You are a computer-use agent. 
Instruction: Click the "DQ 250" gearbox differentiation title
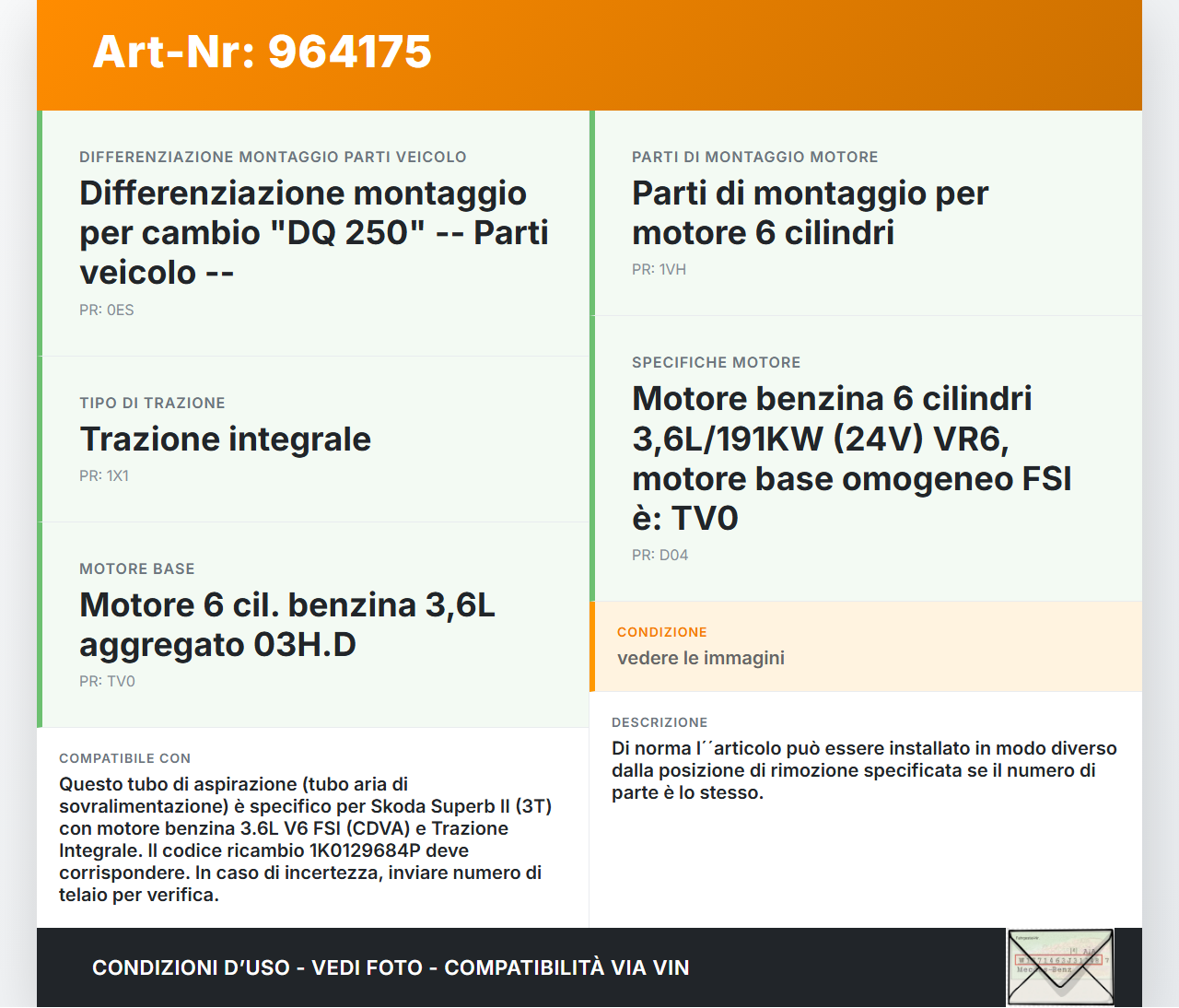coord(314,232)
